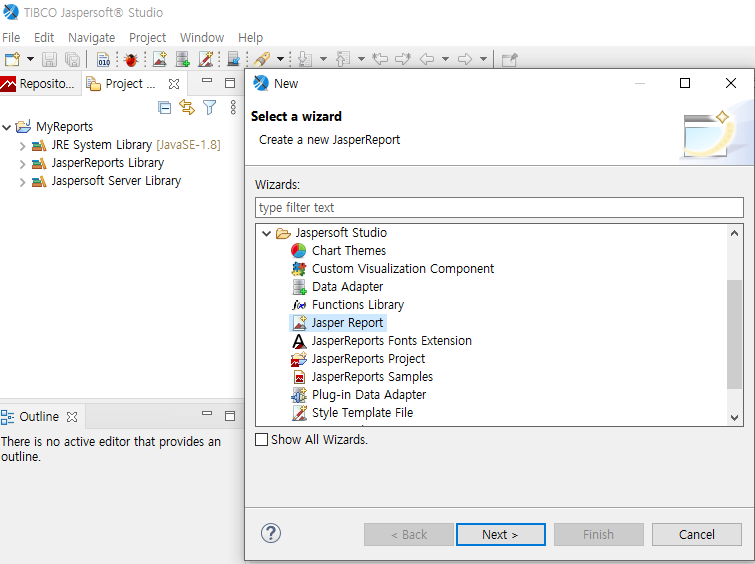
Task: Click the new Data Adapter toolbar icon
Action: point(182,59)
